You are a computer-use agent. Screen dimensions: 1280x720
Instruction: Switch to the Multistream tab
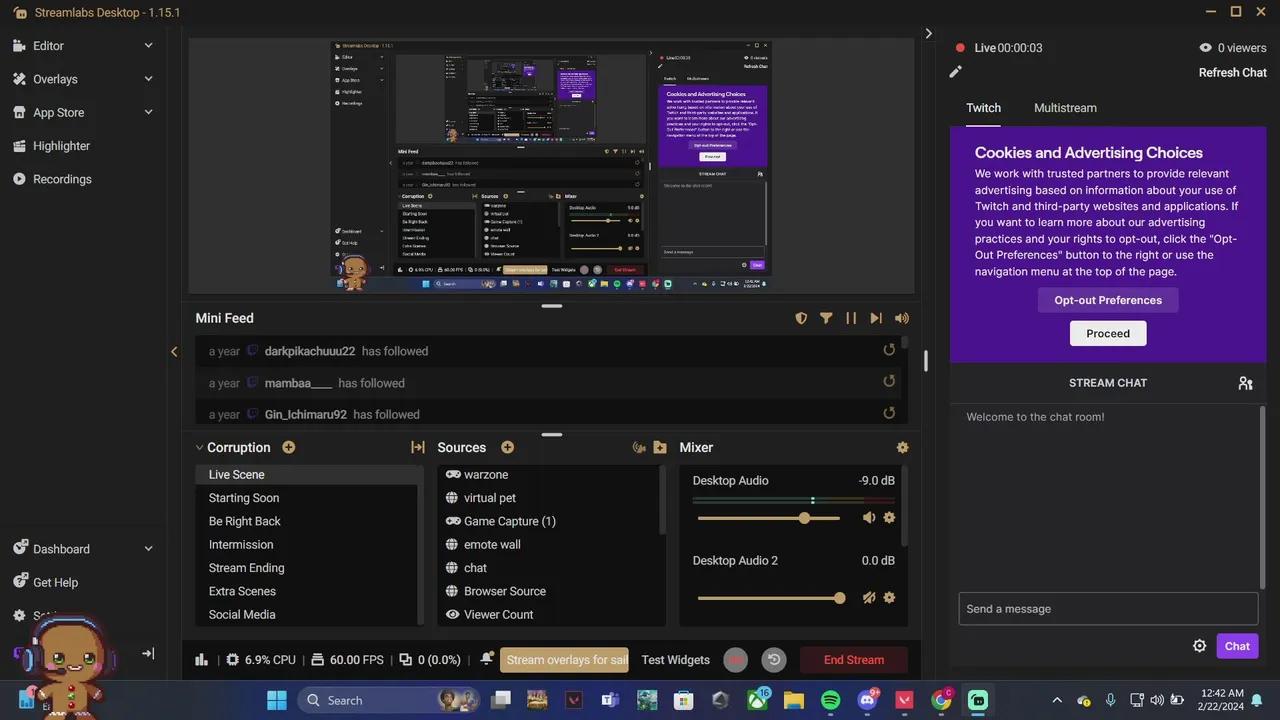(x=1065, y=108)
